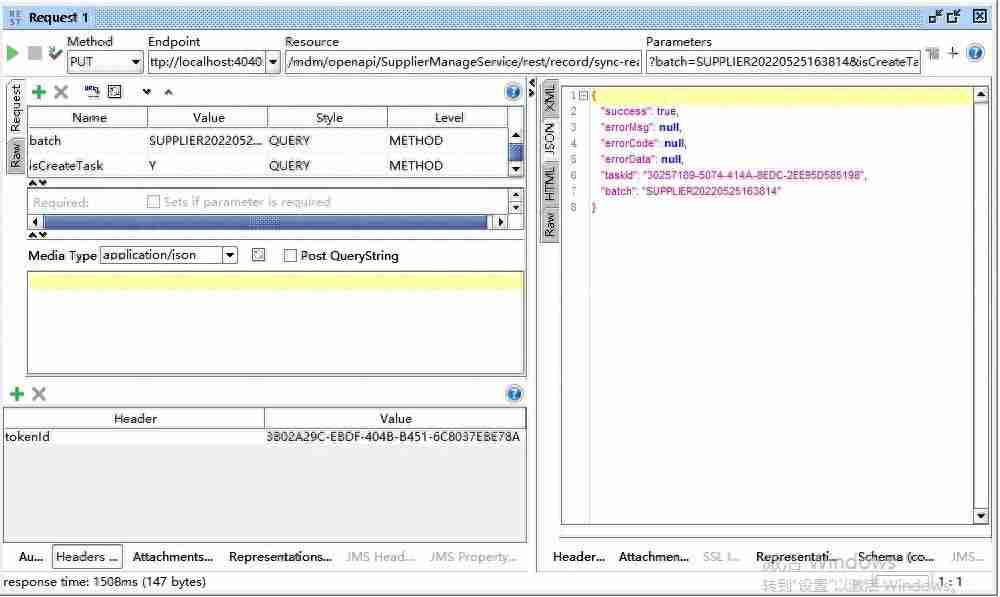Image resolution: width=1000 pixels, height=597 pixels.
Task: Move the parameter down with the down arrow
Action: click(x=147, y=92)
